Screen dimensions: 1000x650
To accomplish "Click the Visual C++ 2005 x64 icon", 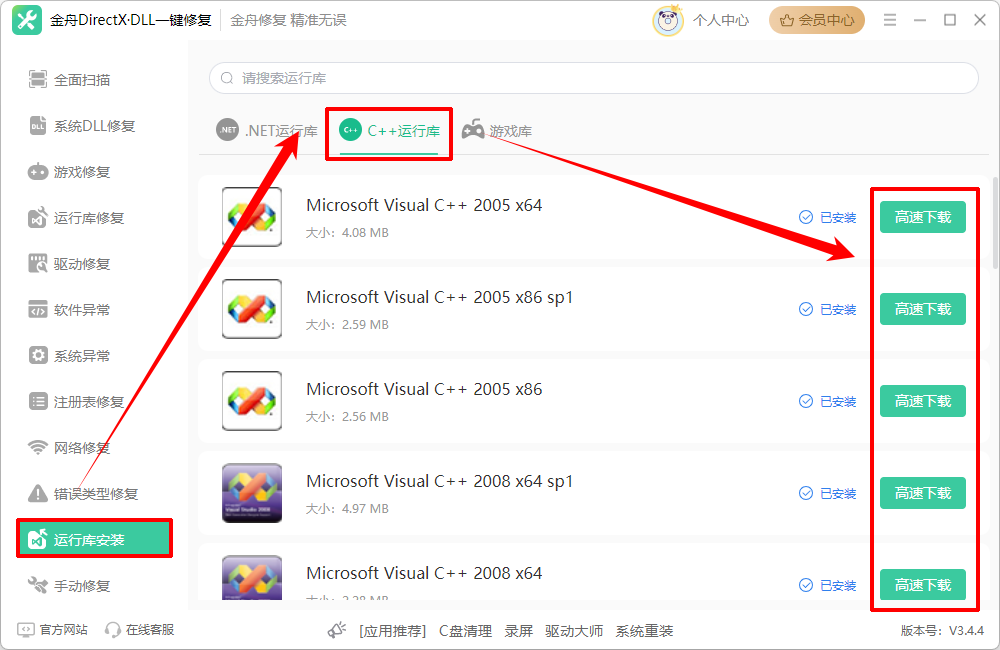I will pos(252,217).
